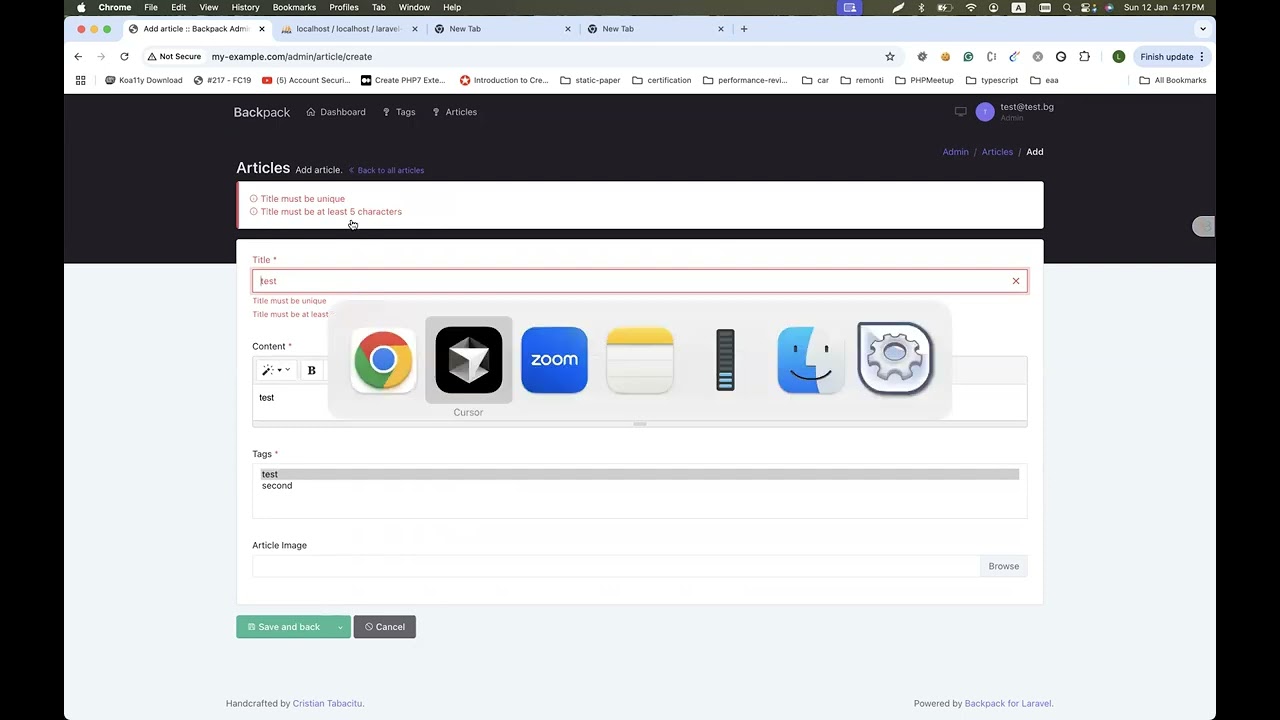Screen dimensions: 1280x720
Task: Go to Admin breadcrumb
Action: tap(955, 152)
